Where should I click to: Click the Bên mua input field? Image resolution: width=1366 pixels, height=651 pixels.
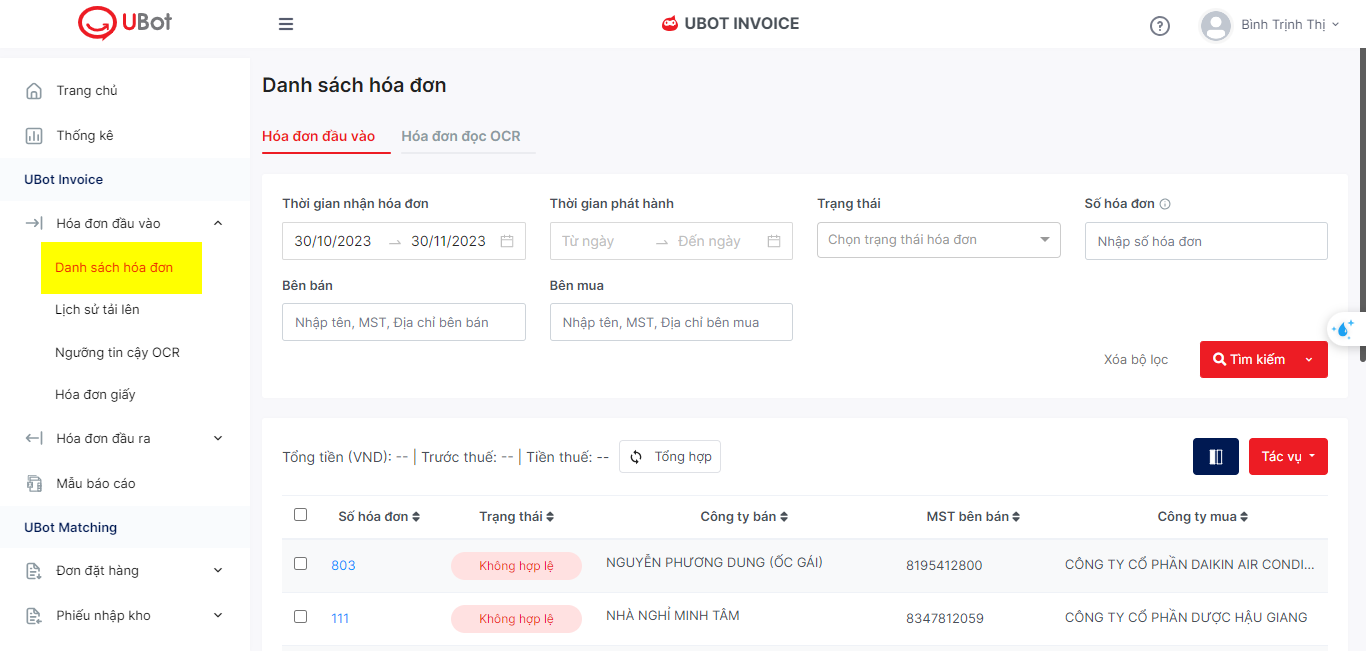coord(671,322)
